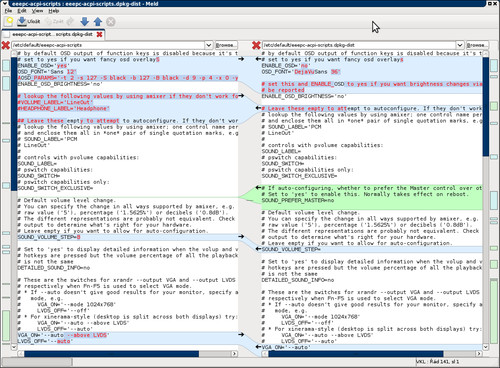Click LVDS_OFF='--auto' line in left pane
Screen dimensions: 500x368
(x=44, y=341)
